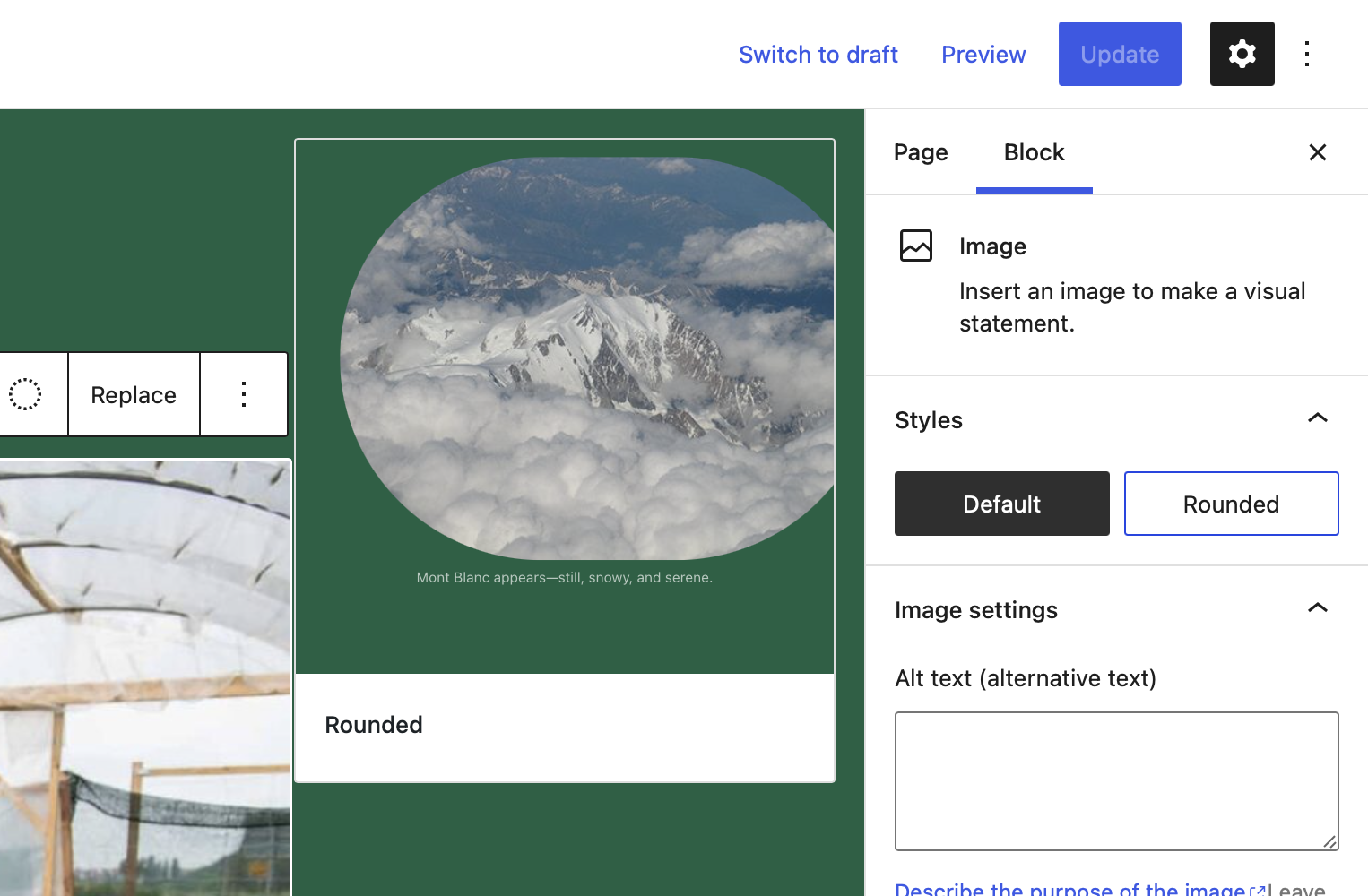Open the editor Options menu (three vertical dots)
Screen dimensions: 1368x896
pyautogui.click(x=1307, y=54)
